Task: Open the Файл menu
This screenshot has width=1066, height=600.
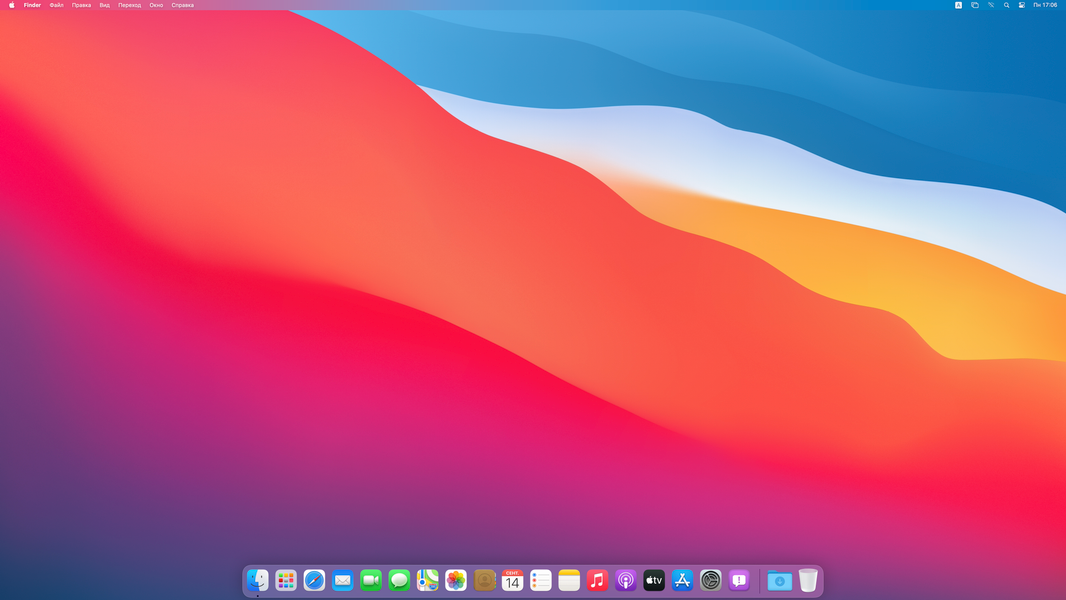Action: point(56,5)
